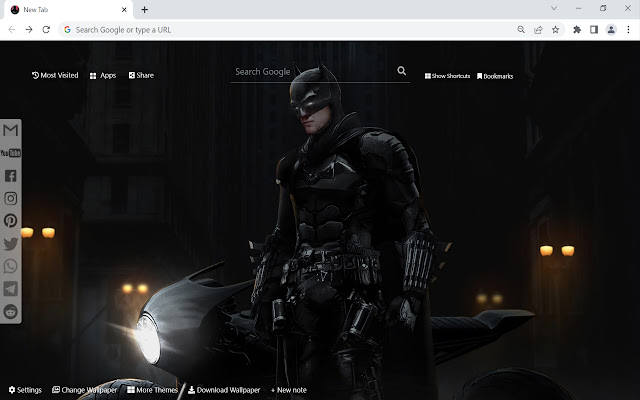Open Chrome's three-dot menu

(x=629, y=29)
